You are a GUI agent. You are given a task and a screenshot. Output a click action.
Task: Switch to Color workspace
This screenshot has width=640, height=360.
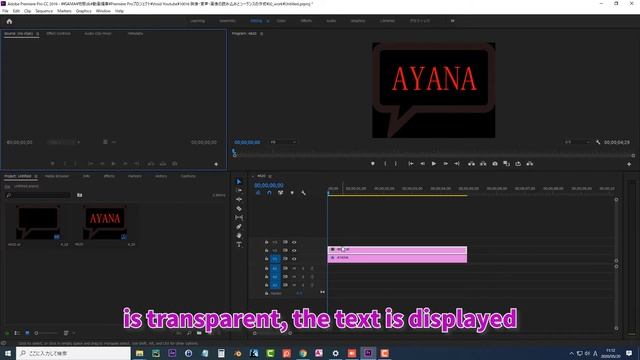281,21
